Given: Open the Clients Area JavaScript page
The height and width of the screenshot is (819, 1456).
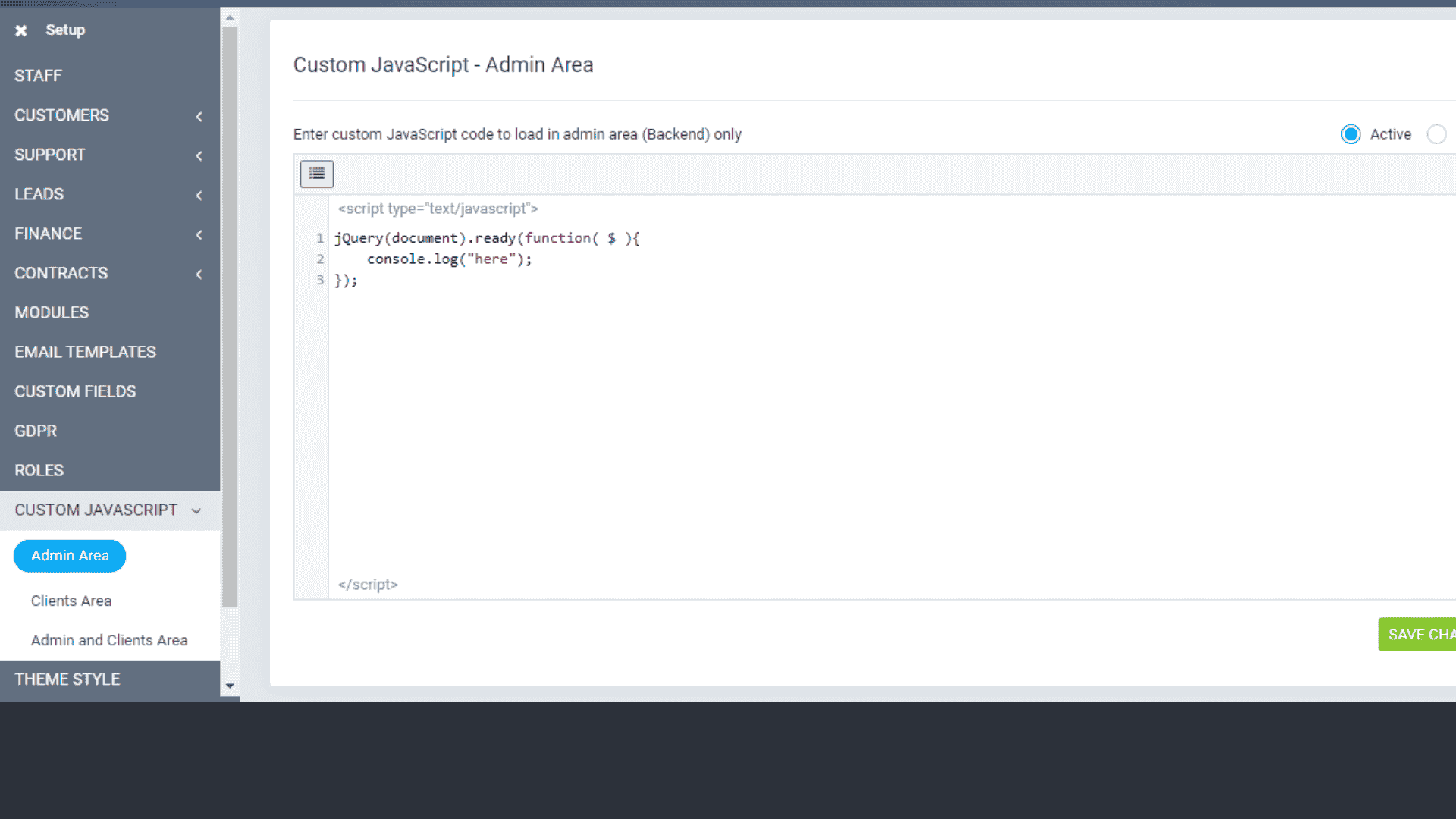Looking at the screenshot, I should coord(71,600).
